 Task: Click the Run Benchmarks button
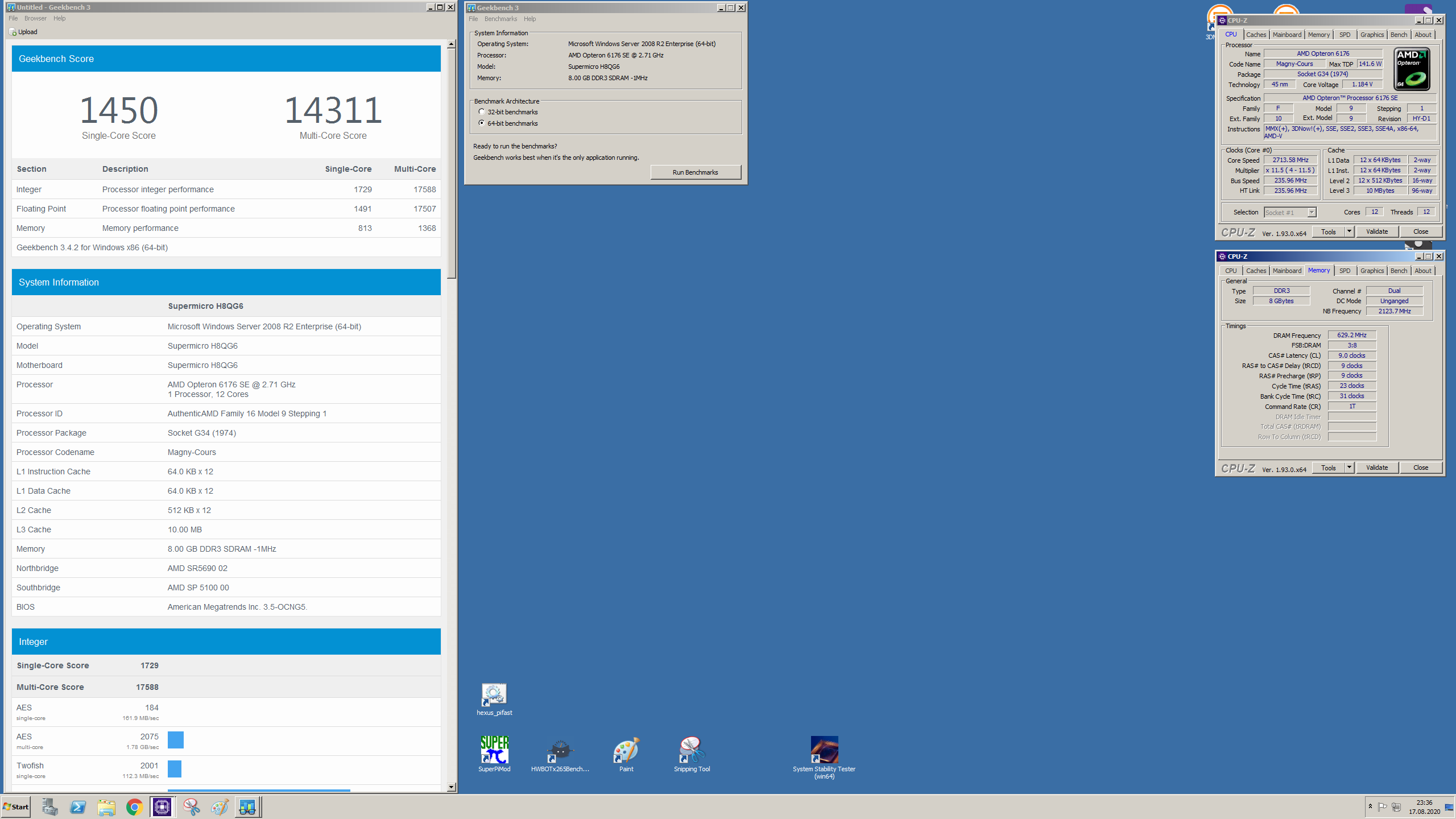[695, 172]
